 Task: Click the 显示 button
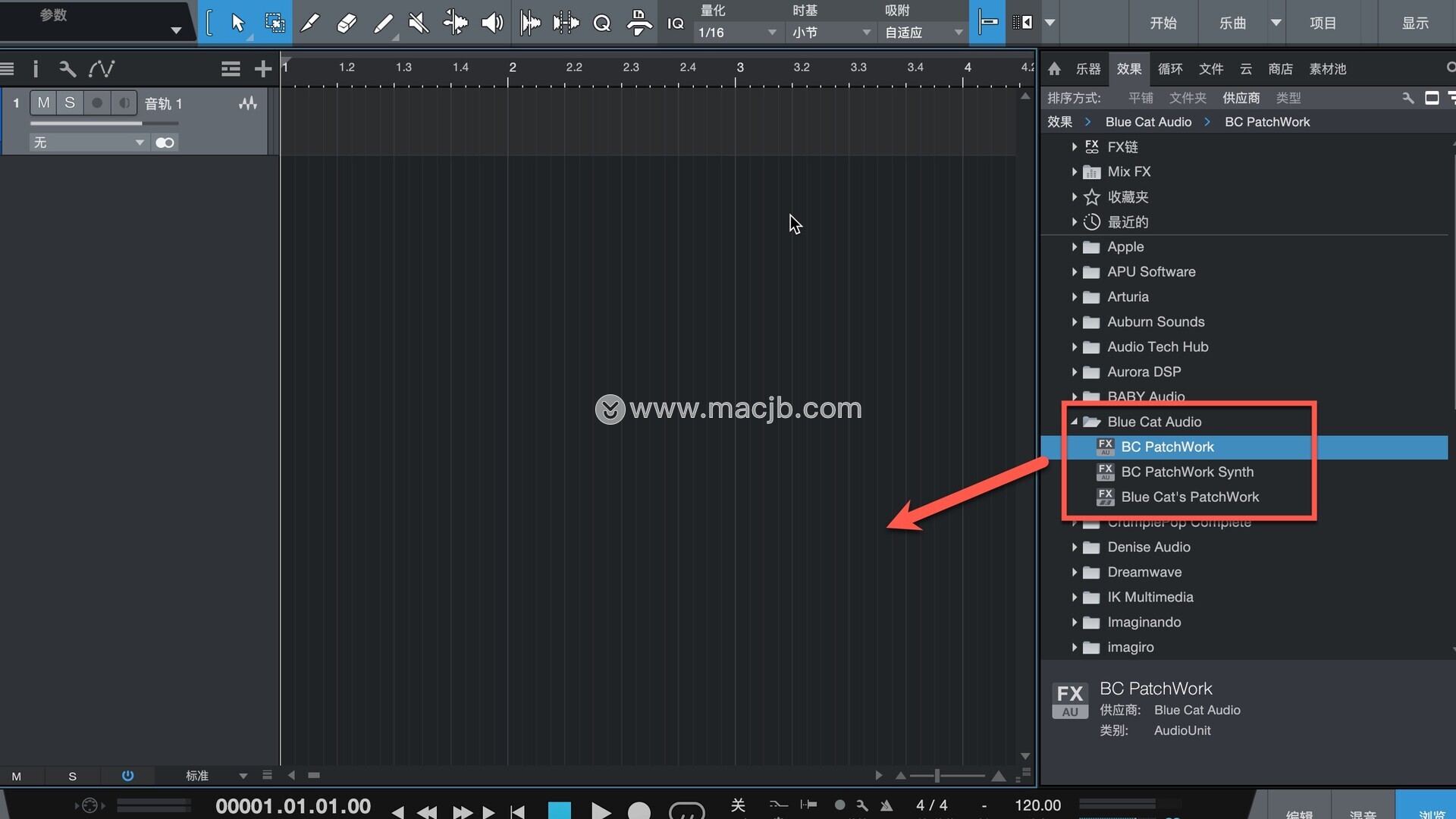(x=1415, y=23)
